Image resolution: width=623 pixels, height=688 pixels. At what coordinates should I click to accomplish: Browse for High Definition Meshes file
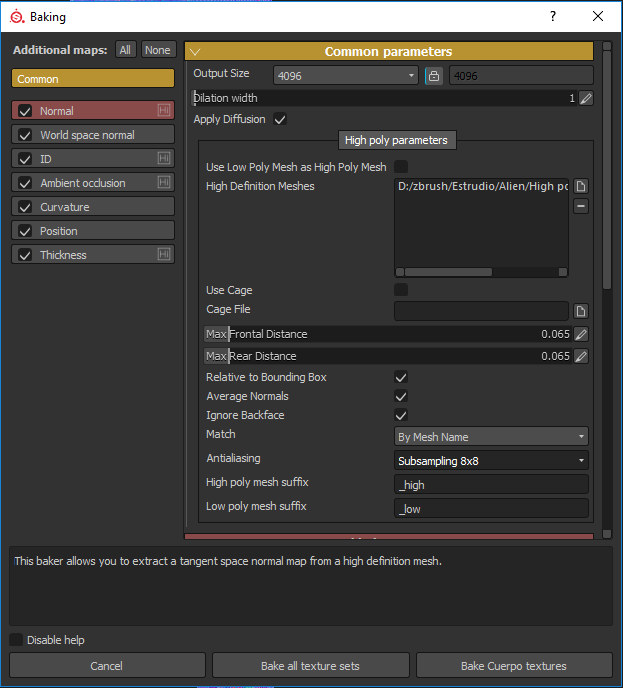(580, 186)
